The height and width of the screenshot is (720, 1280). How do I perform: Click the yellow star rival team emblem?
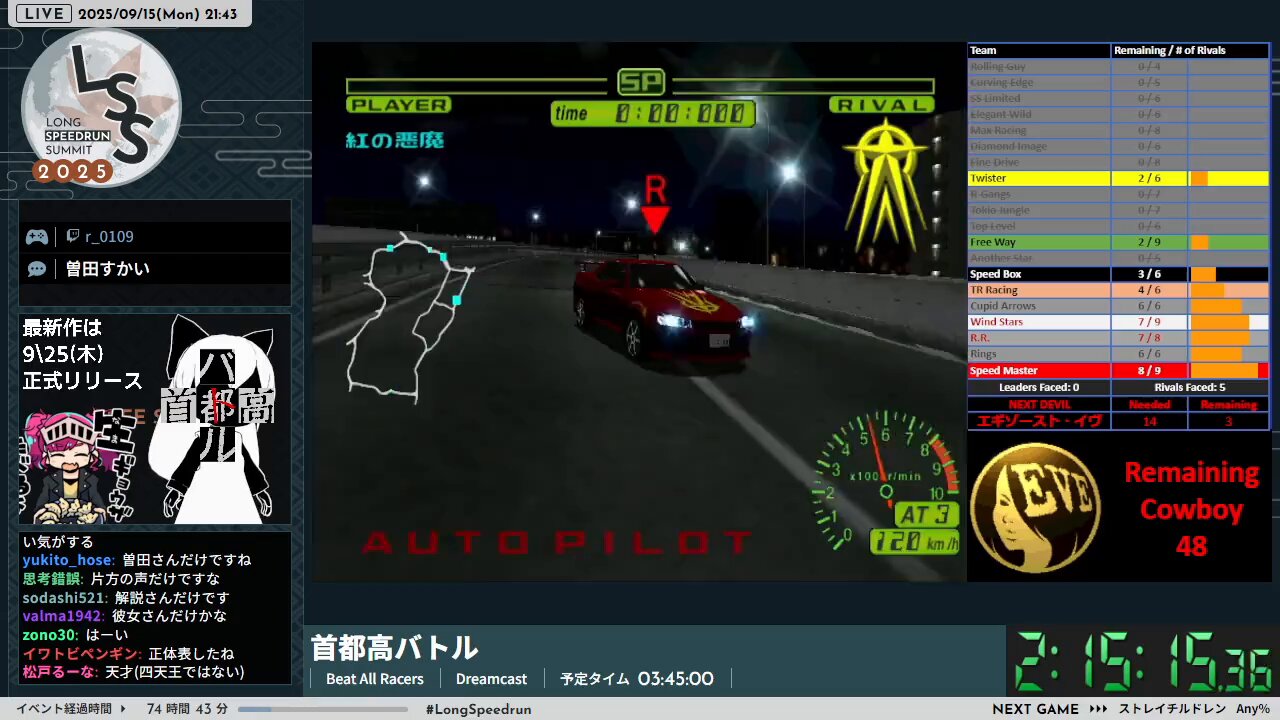[x=884, y=185]
